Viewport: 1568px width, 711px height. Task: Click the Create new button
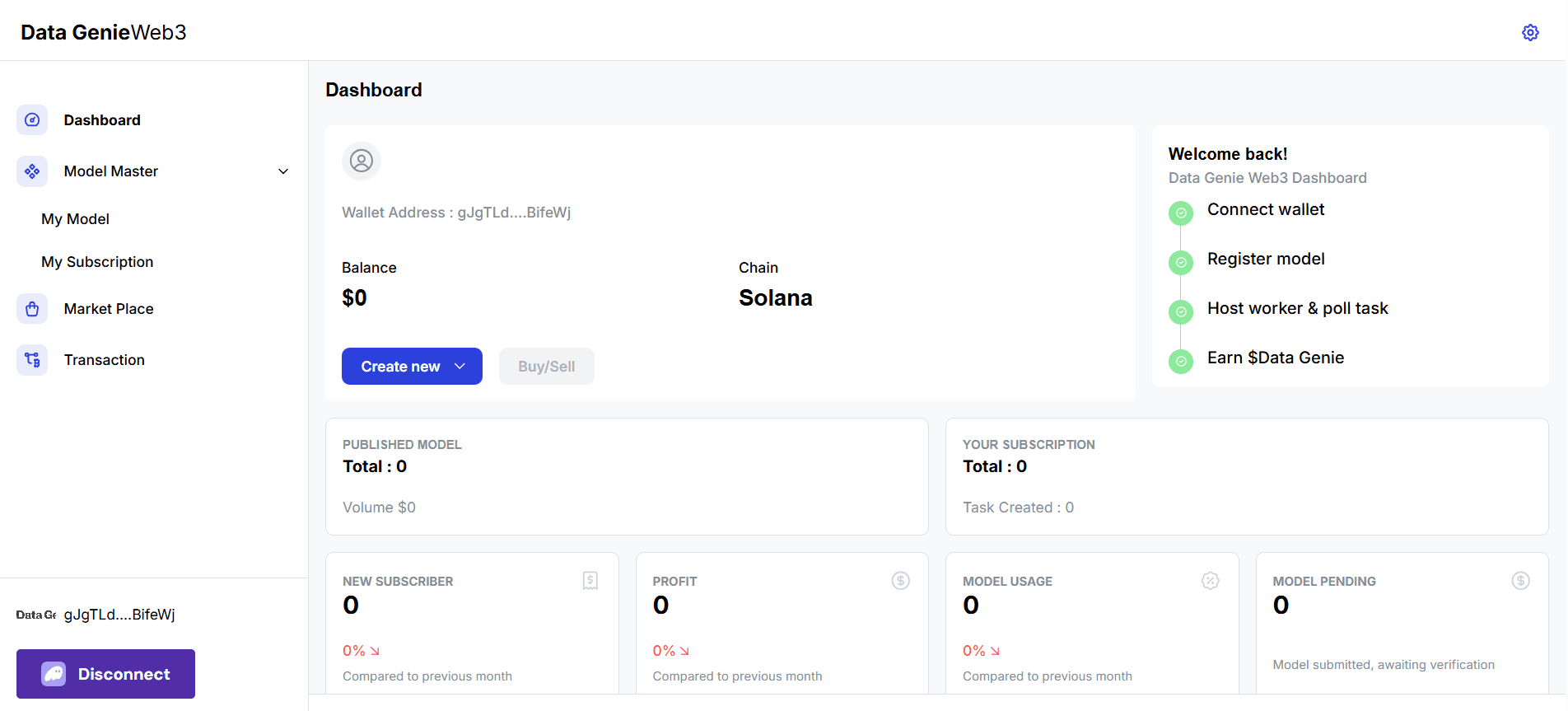coord(412,366)
